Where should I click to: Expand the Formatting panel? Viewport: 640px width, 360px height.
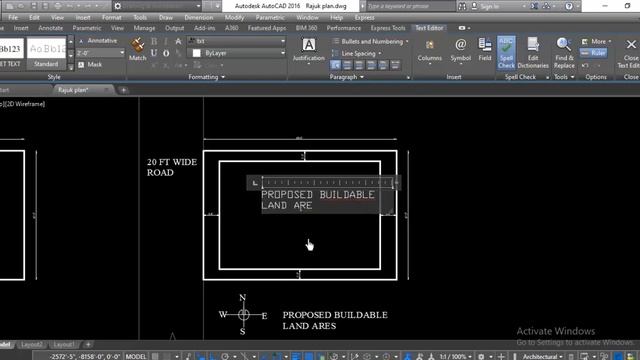207,77
